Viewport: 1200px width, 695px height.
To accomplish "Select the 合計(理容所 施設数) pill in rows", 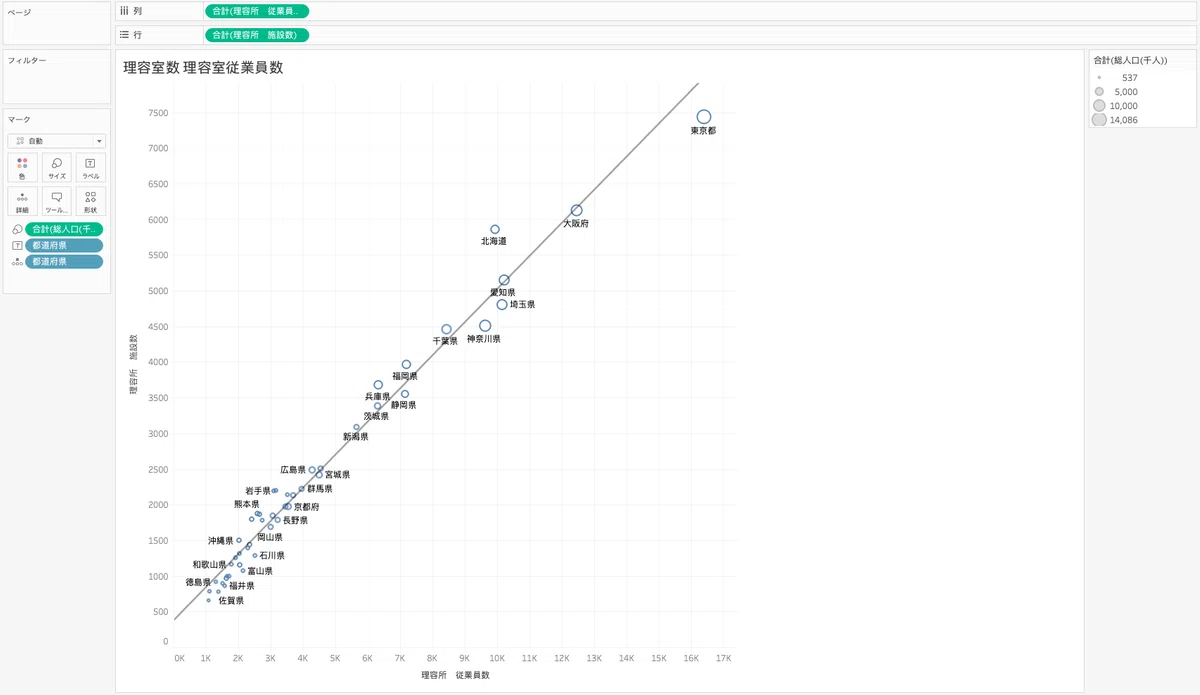I will pos(257,34).
